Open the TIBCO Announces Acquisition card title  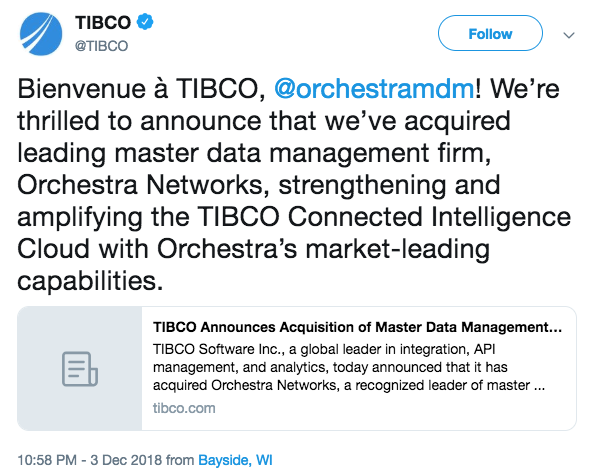pyautogui.click(x=357, y=327)
